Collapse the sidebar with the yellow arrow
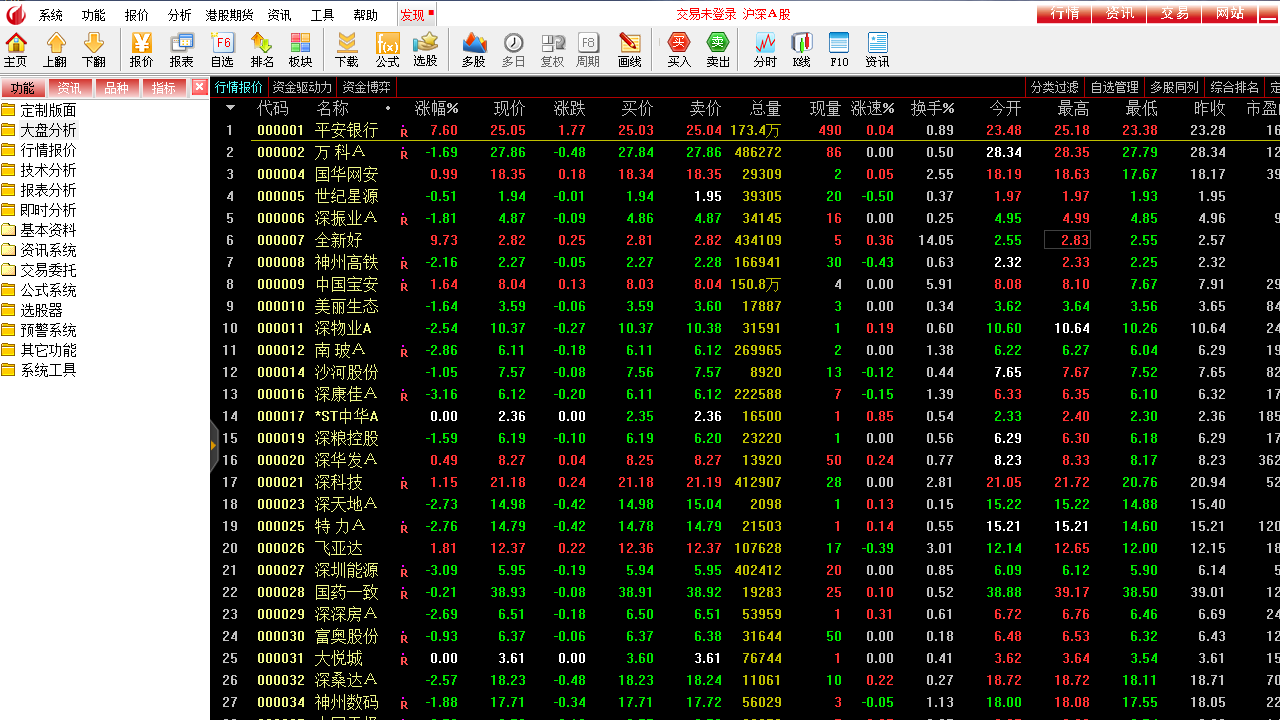The height and width of the screenshot is (720, 1280). (x=213, y=444)
